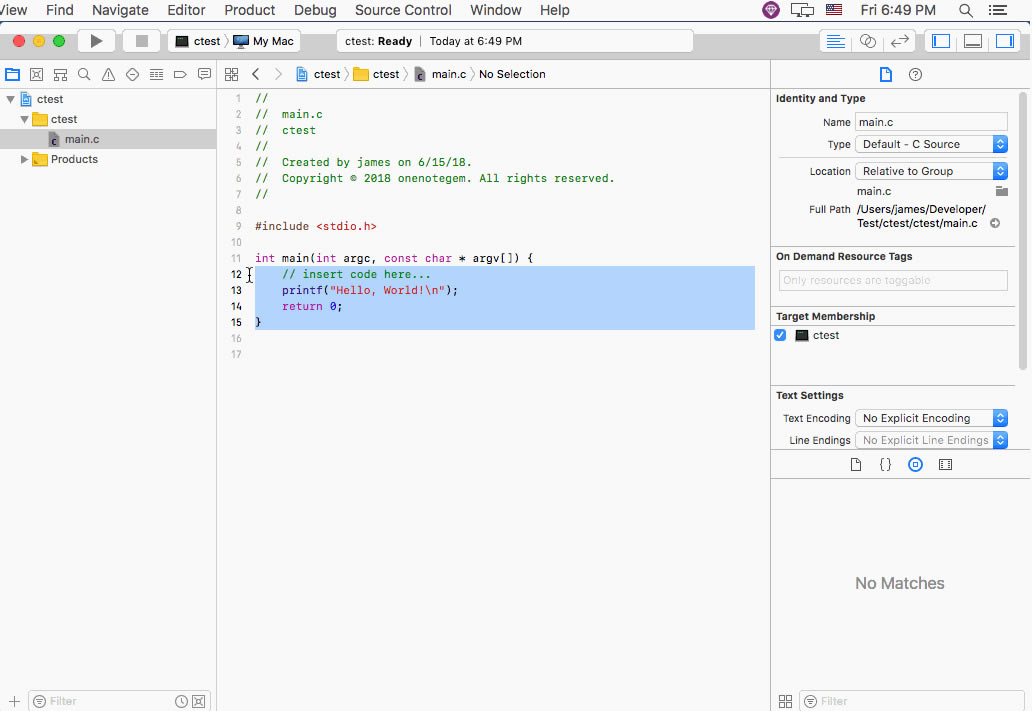This screenshot has width=1032, height=711.
Task: Open the Breakpoint navigator
Action: click(180, 74)
